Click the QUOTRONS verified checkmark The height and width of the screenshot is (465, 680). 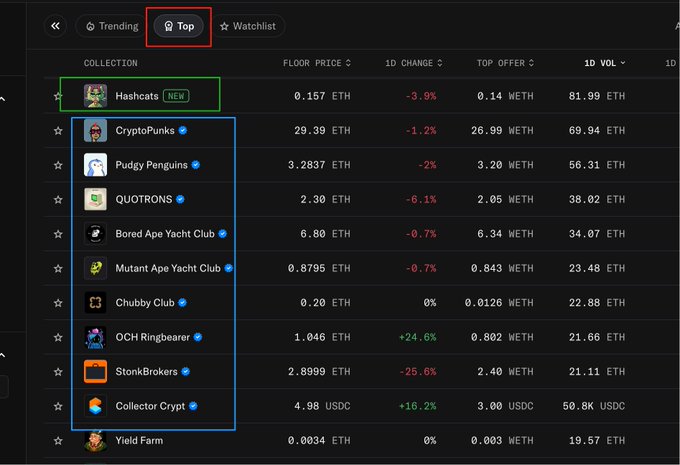180,200
